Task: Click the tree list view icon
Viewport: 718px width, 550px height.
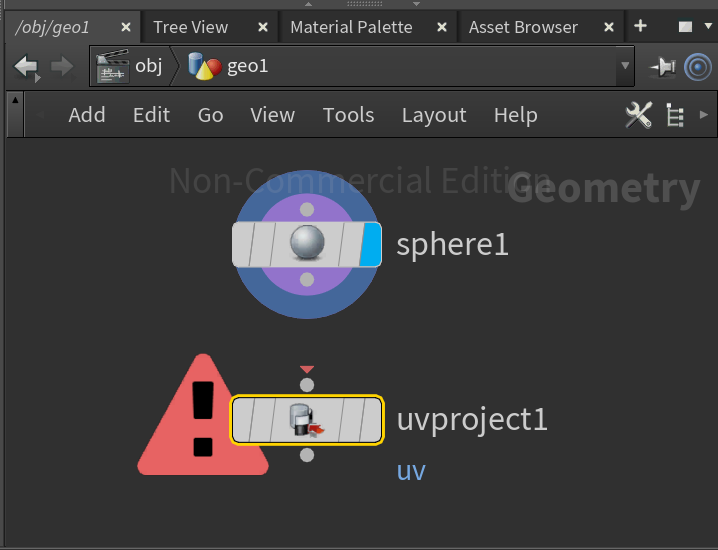Action: [675, 115]
